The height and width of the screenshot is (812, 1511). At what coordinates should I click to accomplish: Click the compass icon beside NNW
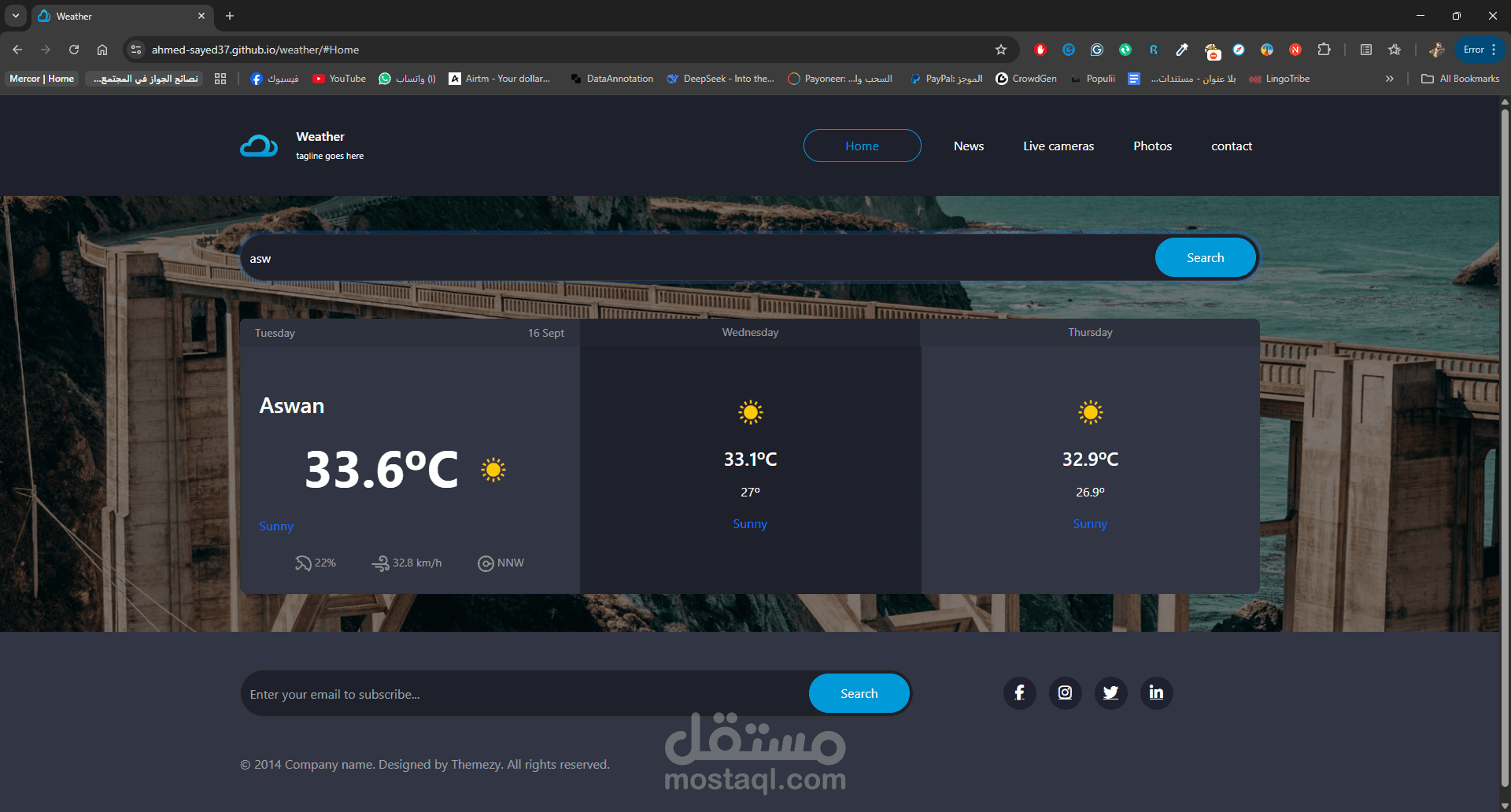(486, 563)
